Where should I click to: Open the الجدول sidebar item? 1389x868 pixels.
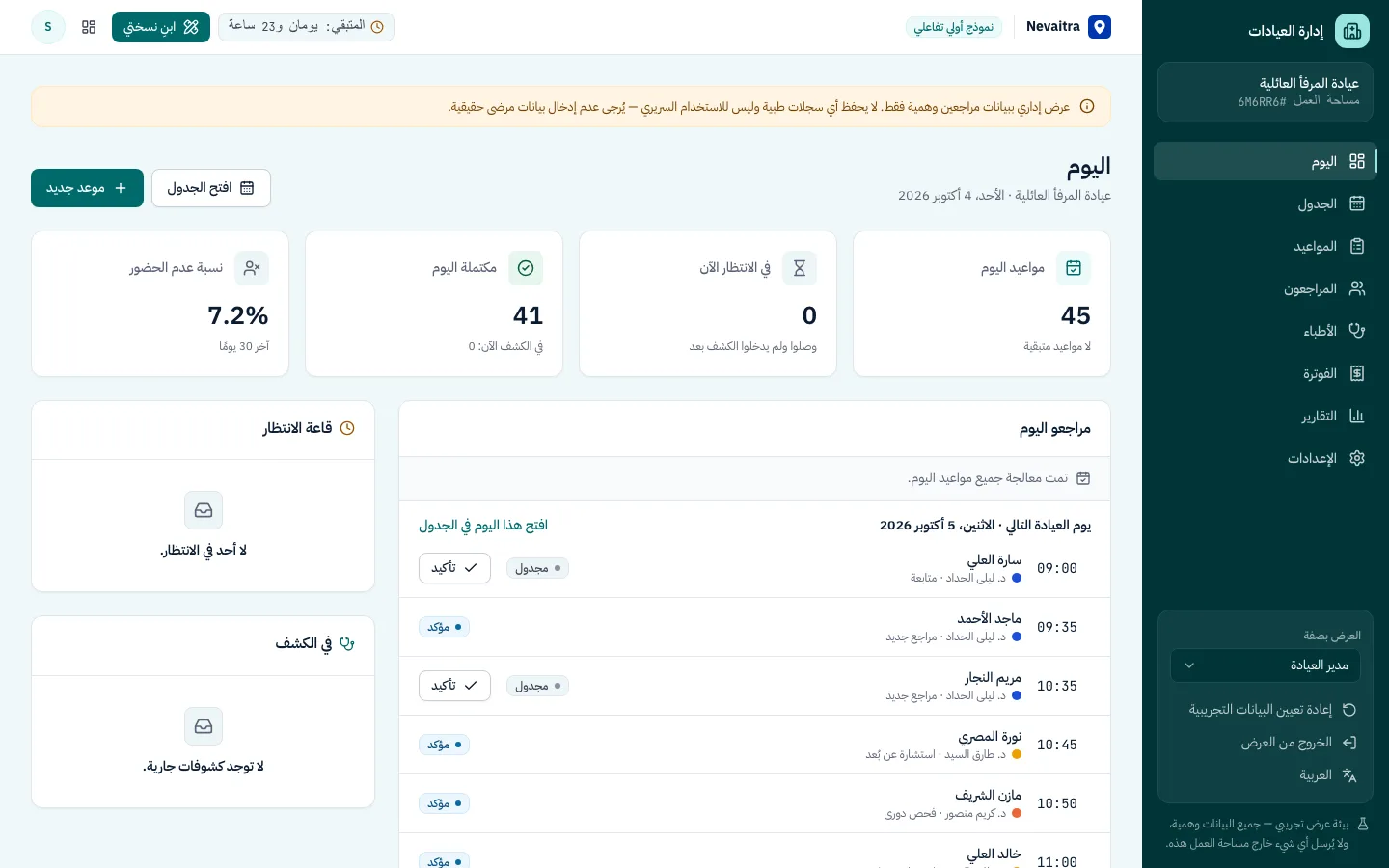pos(1264,203)
